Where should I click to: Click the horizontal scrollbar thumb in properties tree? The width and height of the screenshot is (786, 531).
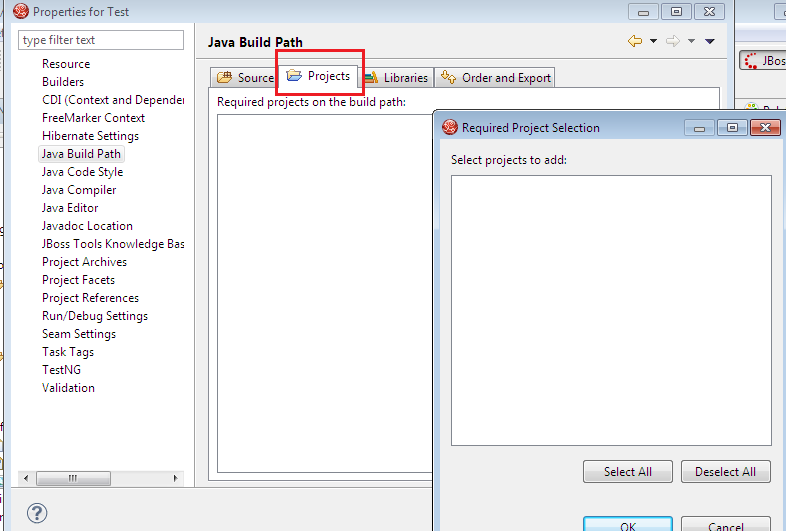[x=73, y=478]
